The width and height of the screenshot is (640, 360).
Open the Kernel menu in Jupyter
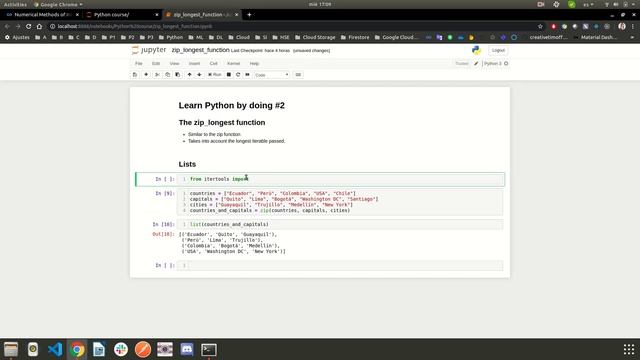[233, 64]
